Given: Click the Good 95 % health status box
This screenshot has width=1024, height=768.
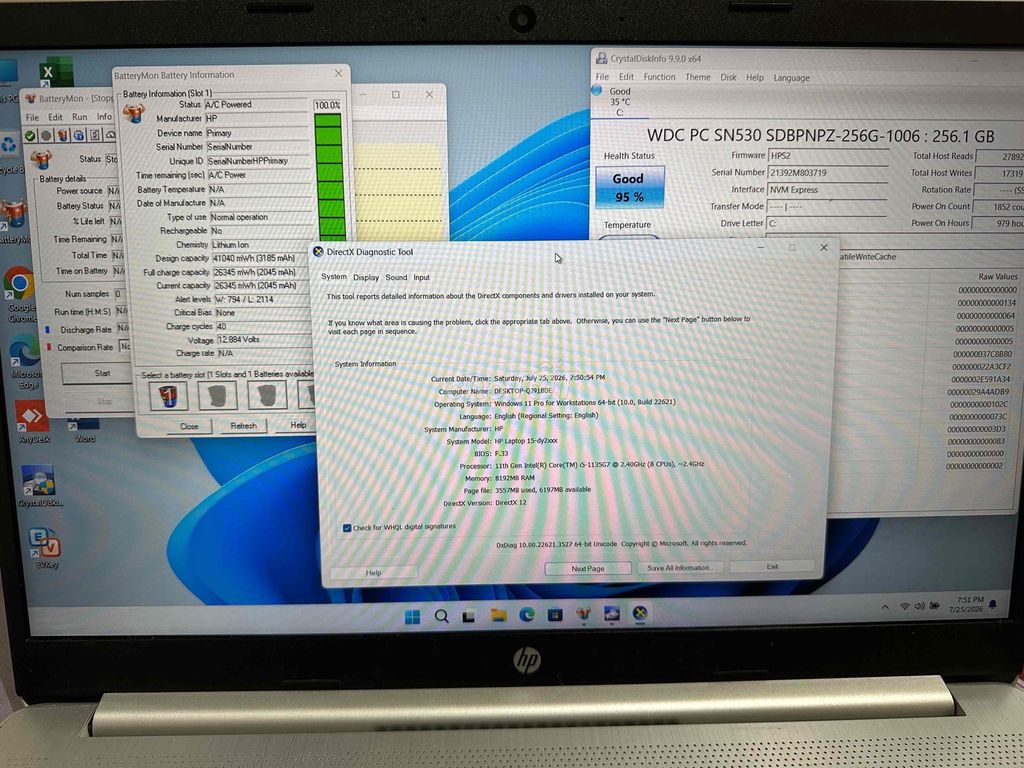Looking at the screenshot, I should coord(630,187).
